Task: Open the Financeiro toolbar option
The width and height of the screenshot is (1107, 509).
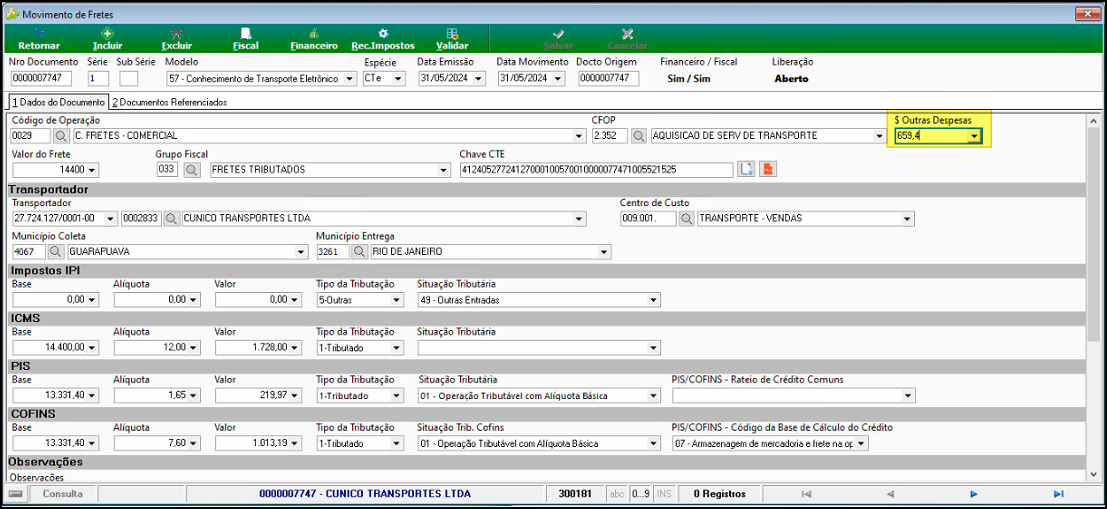Action: 314,39
